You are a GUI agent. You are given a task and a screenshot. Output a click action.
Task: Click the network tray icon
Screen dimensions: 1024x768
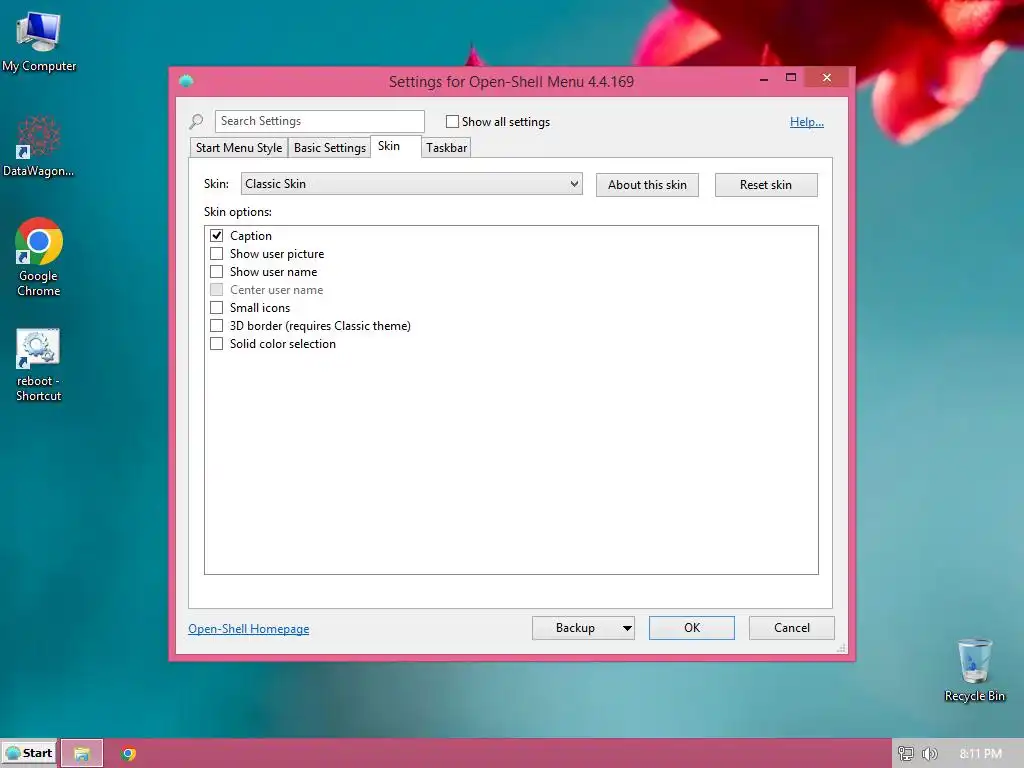pyautogui.click(x=905, y=754)
